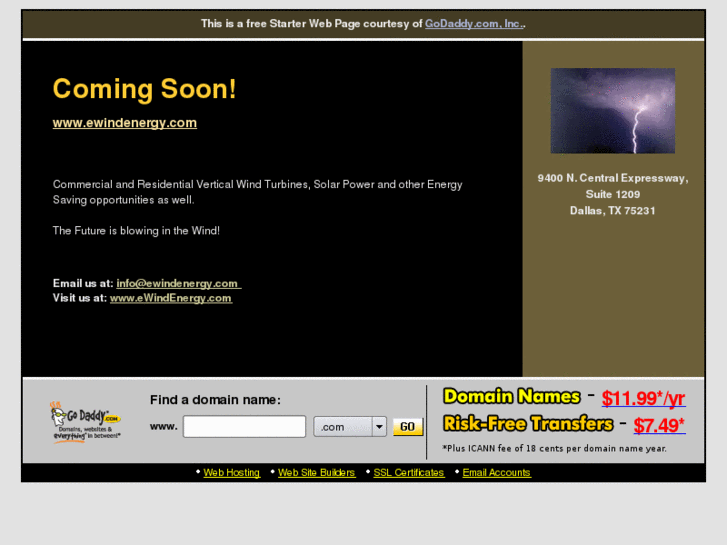This screenshot has width=727, height=545.
Task: Click the ICANN fee footnote text
Action: coord(555,449)
